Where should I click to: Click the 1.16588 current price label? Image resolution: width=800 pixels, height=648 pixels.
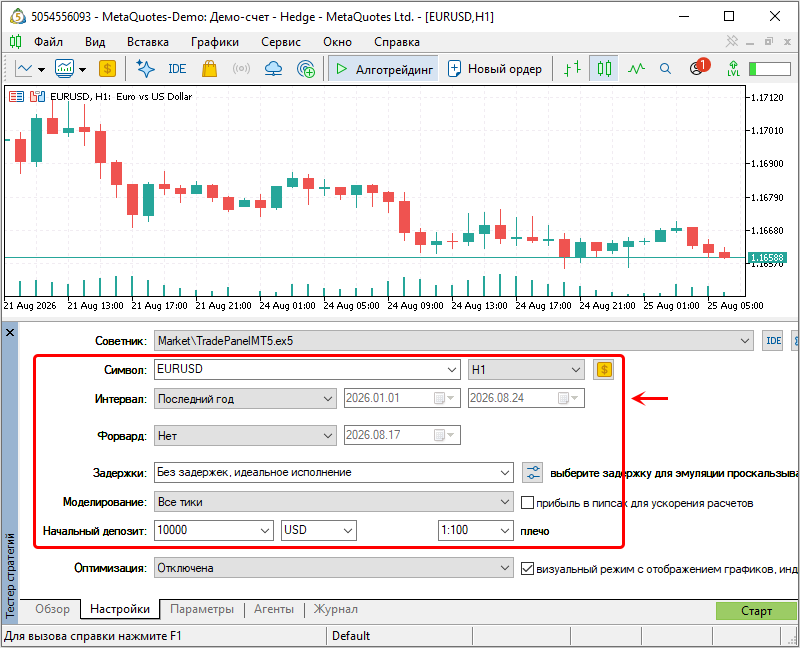(x=766, y=258)
